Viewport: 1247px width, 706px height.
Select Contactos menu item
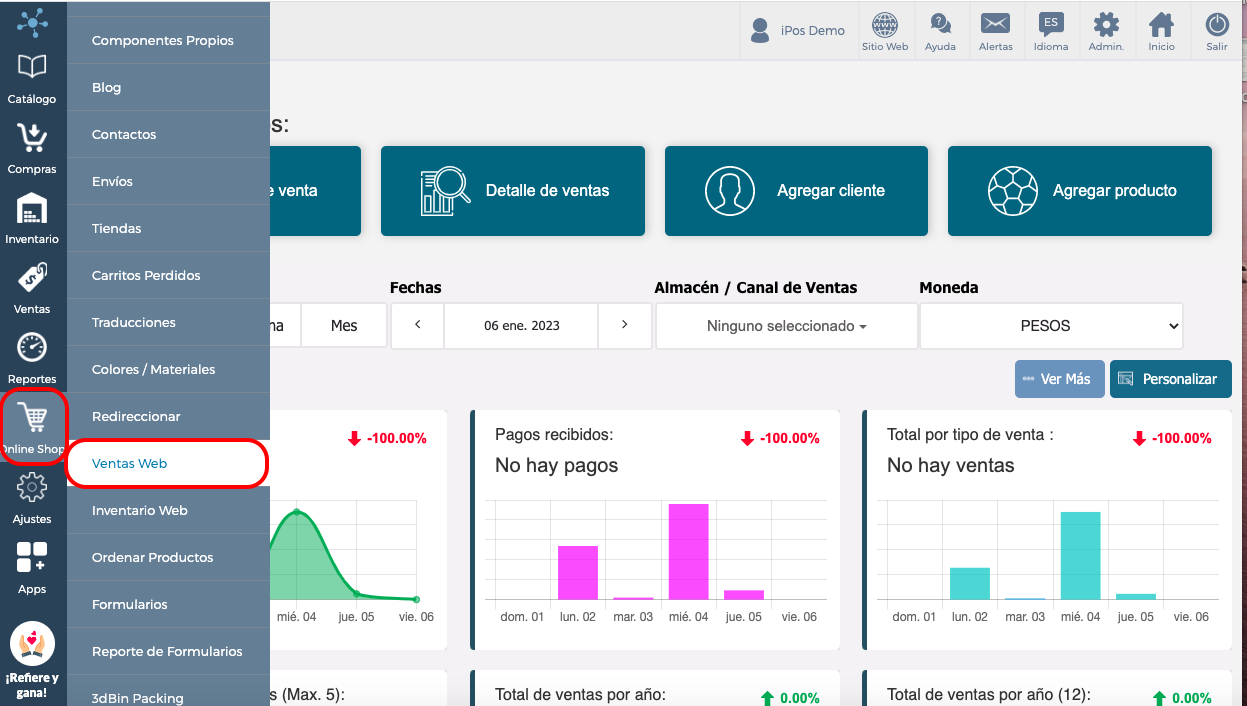(168, 135)
